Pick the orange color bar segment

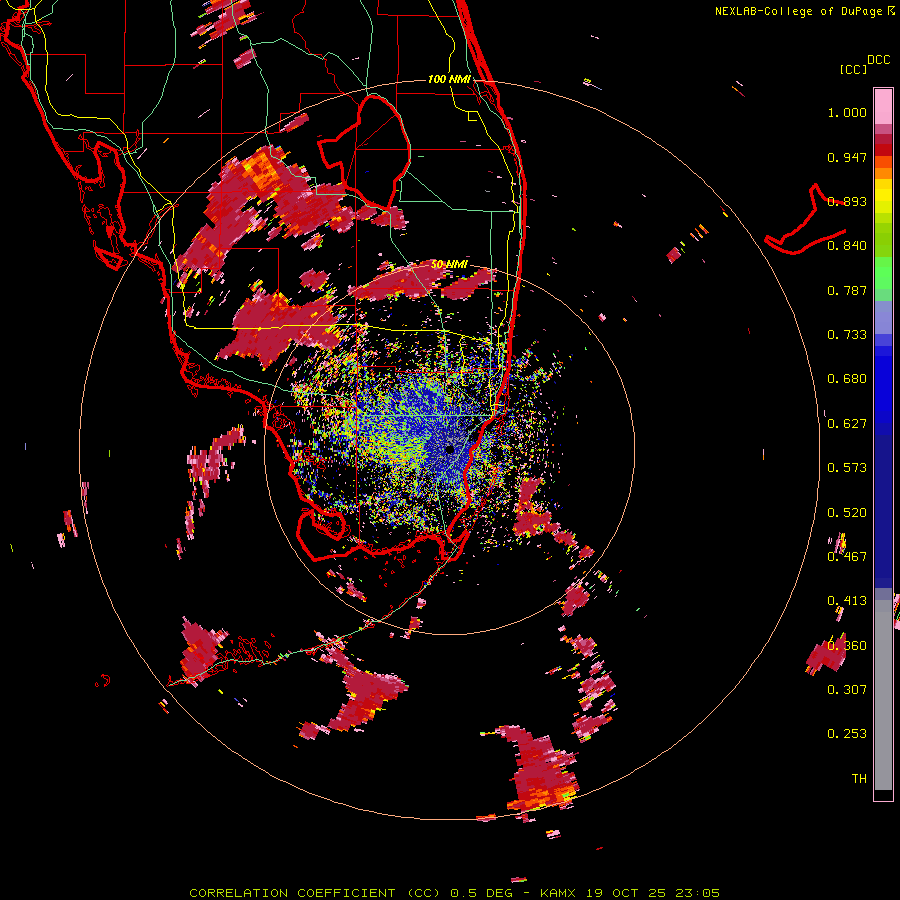pyautogui.click(x=883, y=173)
